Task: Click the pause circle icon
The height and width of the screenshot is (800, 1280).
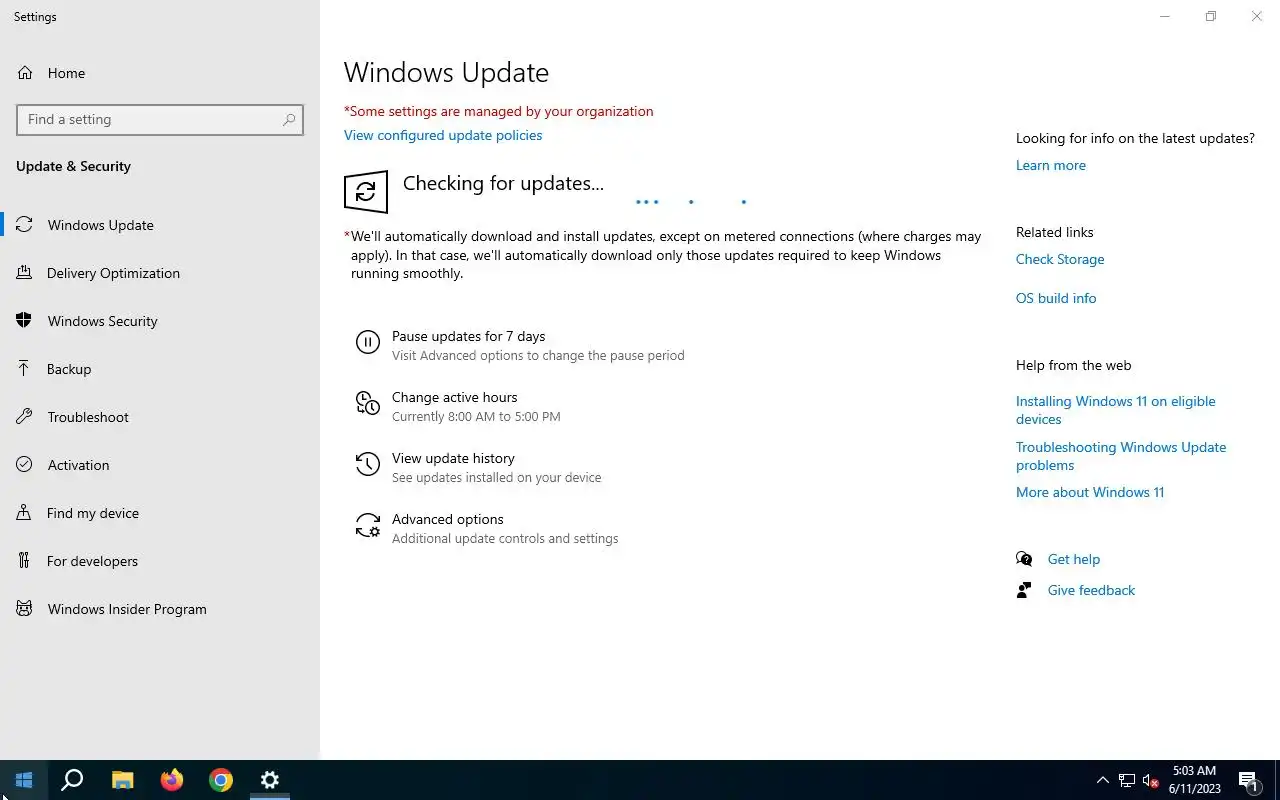Action: point(368,343)
